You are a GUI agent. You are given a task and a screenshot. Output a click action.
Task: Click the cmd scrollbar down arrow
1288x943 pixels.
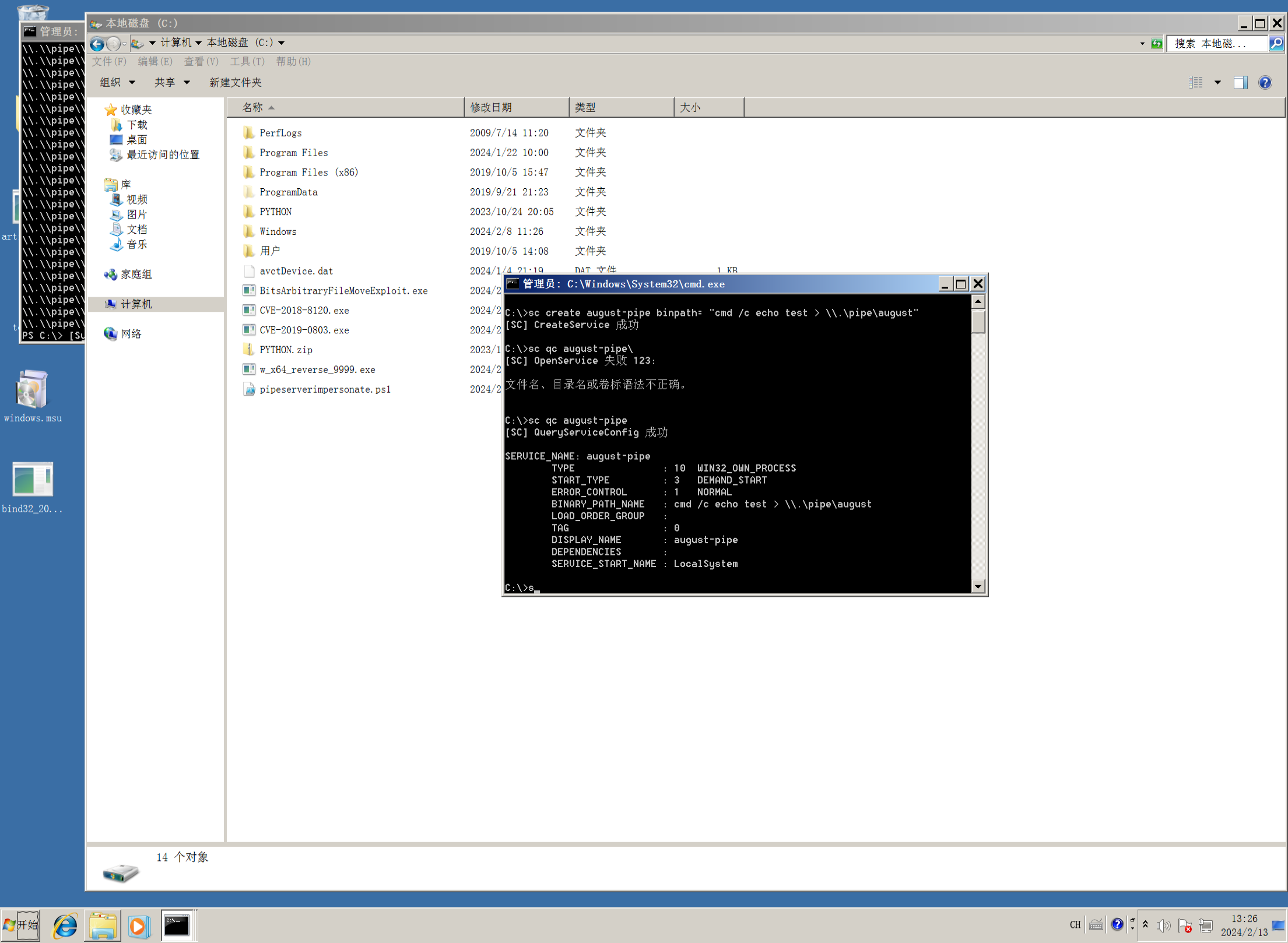(x=978, y=586)
